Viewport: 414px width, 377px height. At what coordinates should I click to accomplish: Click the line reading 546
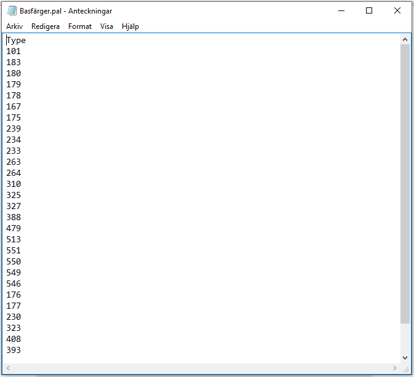[x=13, y=284]
